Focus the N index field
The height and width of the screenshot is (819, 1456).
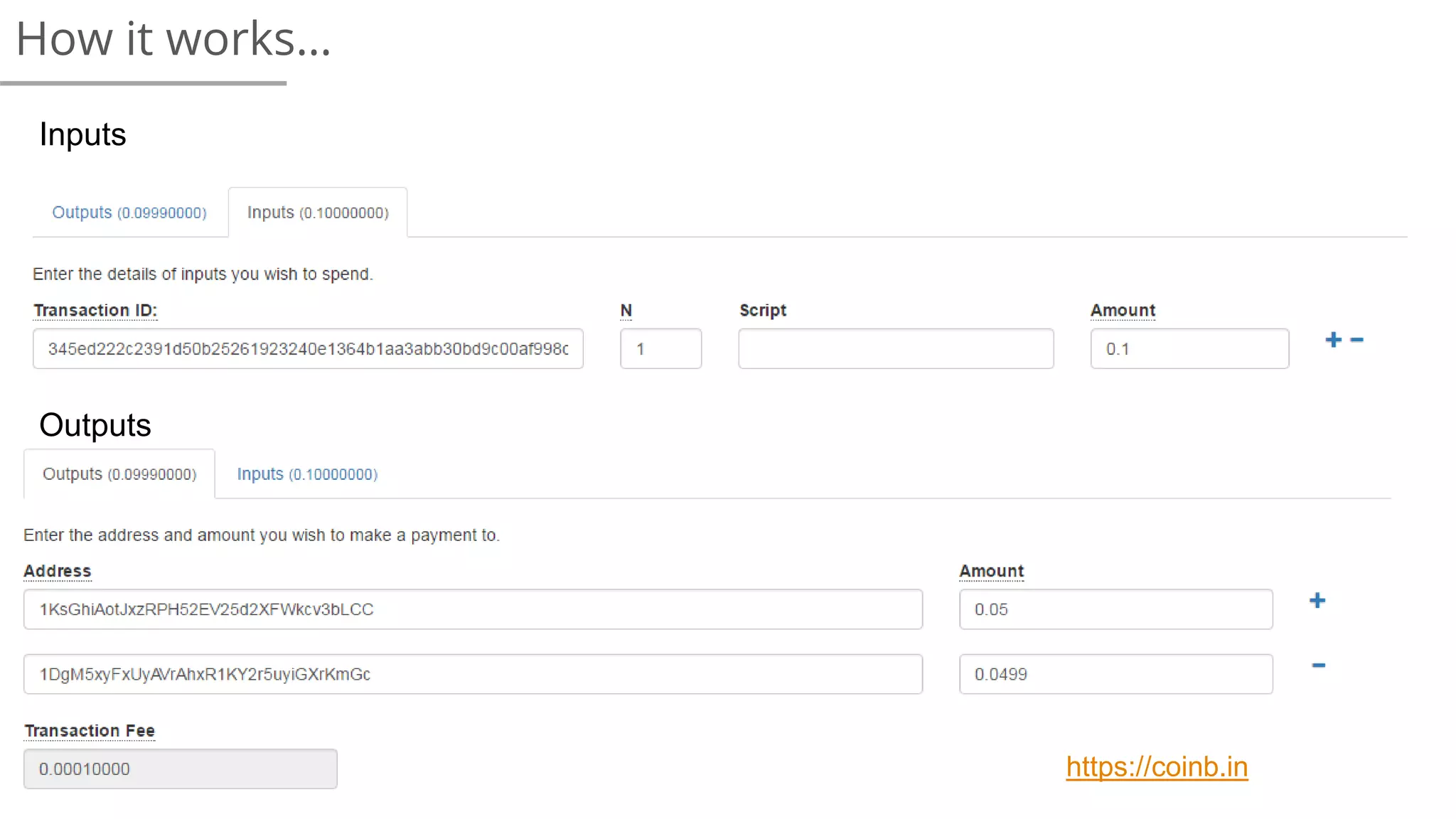point(660,349)
